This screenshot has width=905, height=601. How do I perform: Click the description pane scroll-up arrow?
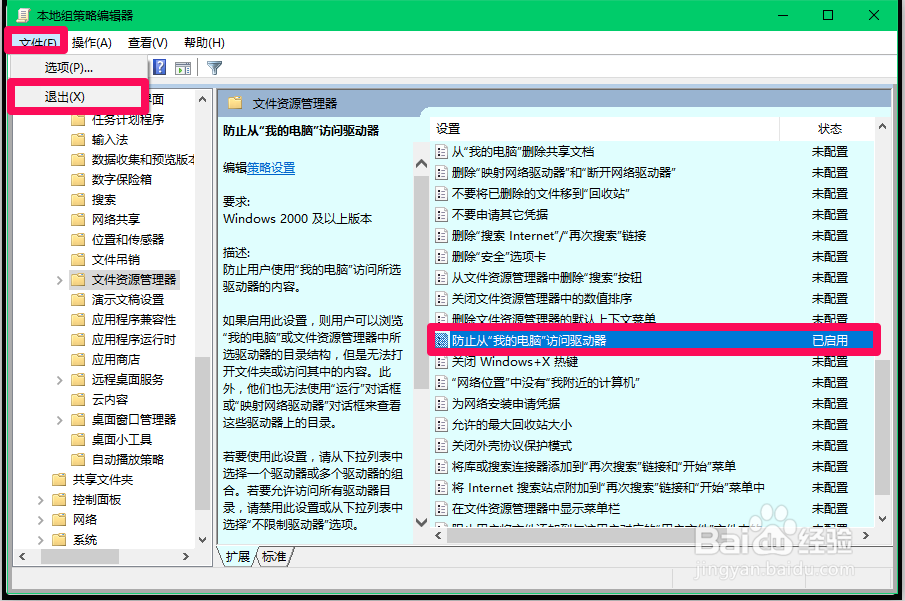coord(421,164)
